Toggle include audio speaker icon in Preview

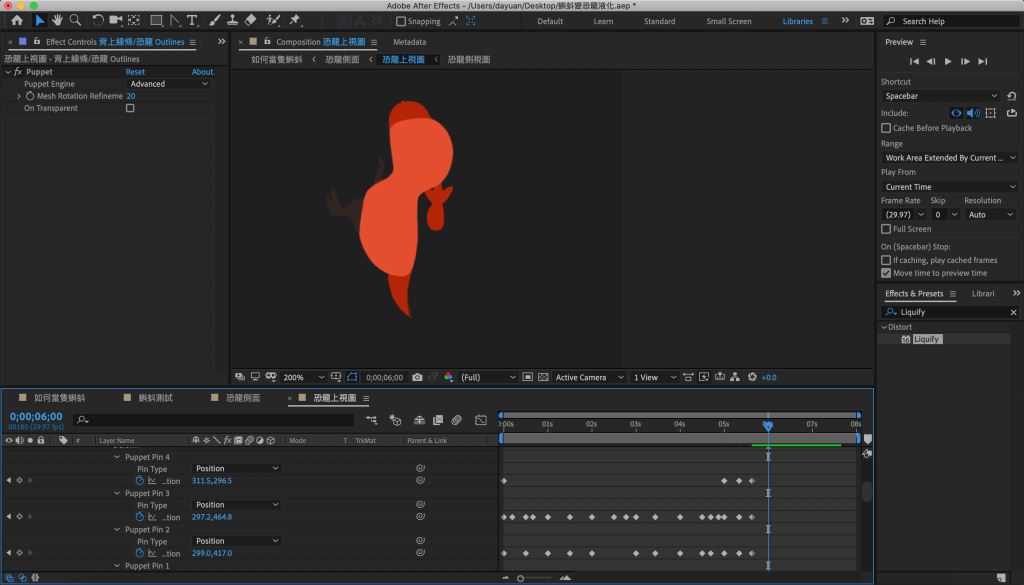coord(973,113)
